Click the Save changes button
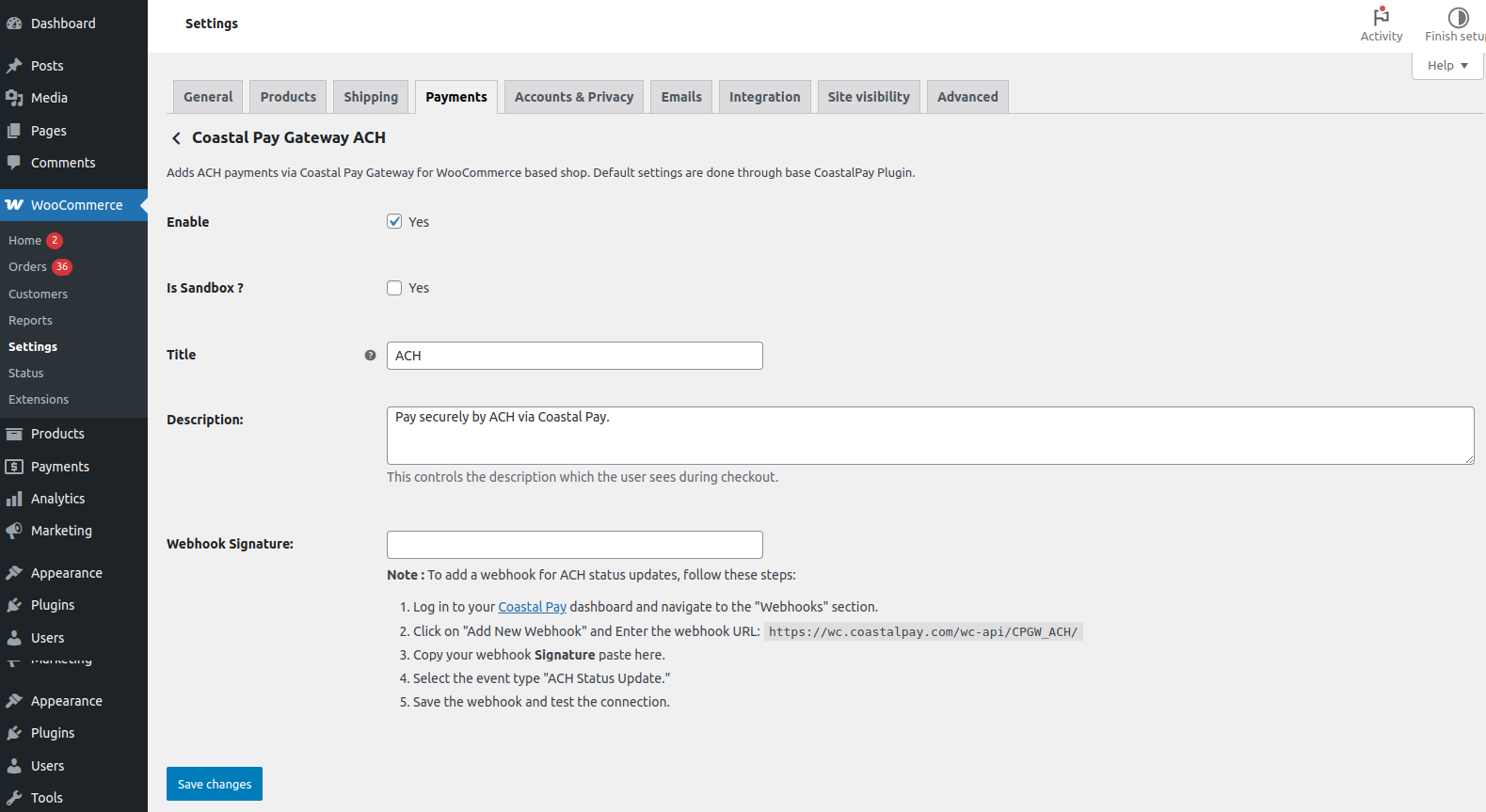 click(215, 784)
